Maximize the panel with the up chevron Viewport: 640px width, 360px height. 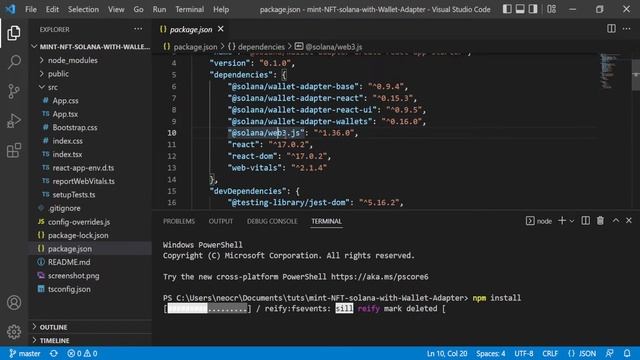pos(616,220)
